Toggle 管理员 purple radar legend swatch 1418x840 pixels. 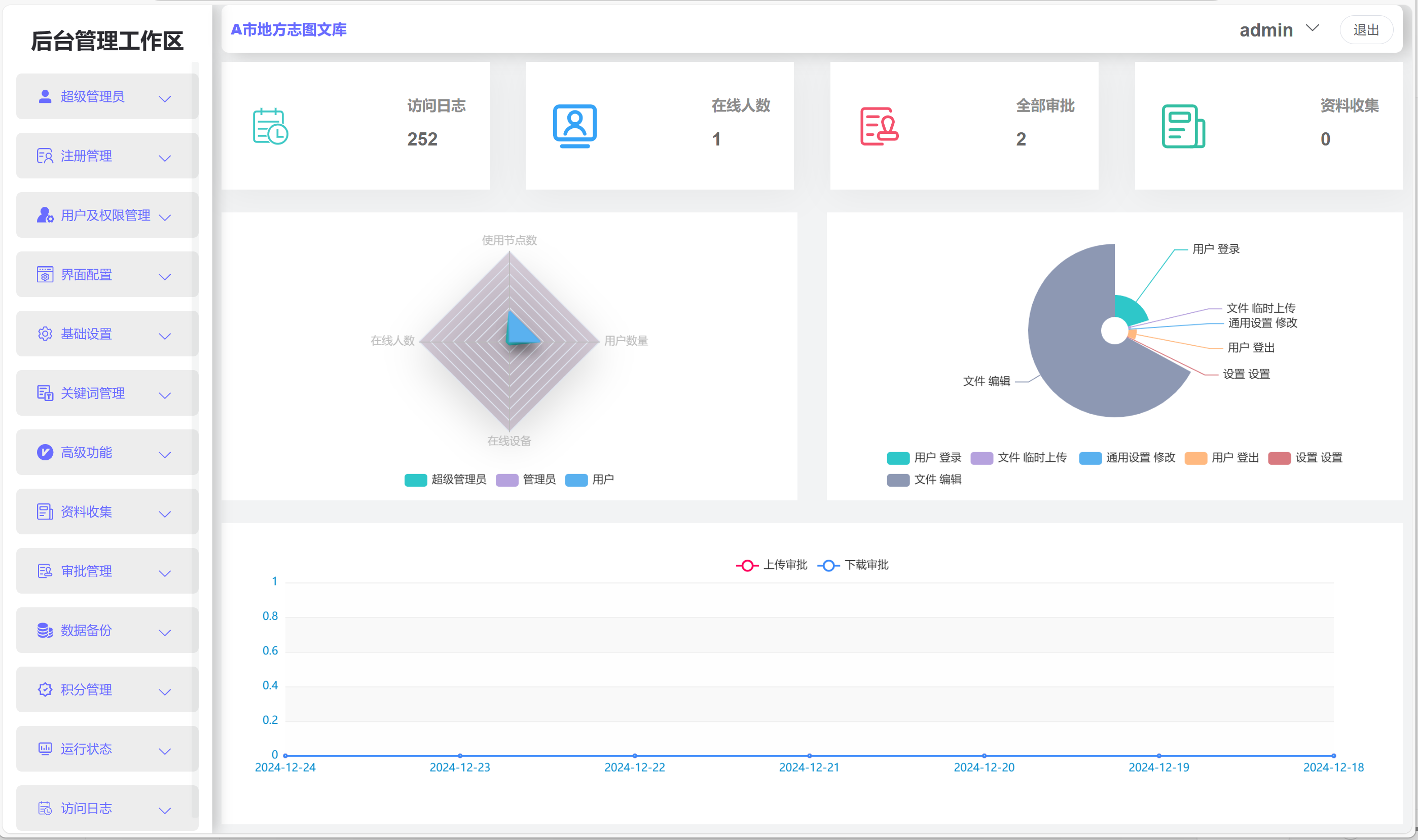506,480
